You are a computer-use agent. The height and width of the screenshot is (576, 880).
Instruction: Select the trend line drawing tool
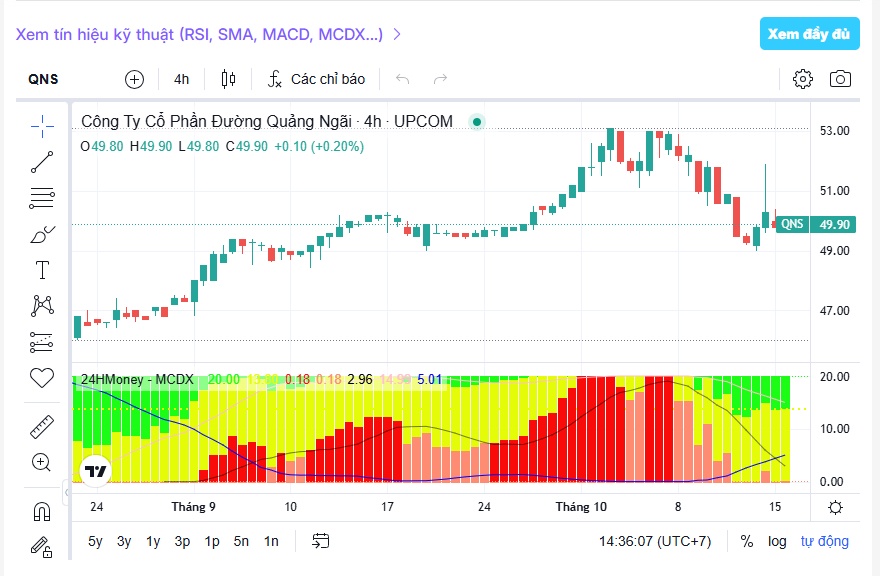point(42,162)
